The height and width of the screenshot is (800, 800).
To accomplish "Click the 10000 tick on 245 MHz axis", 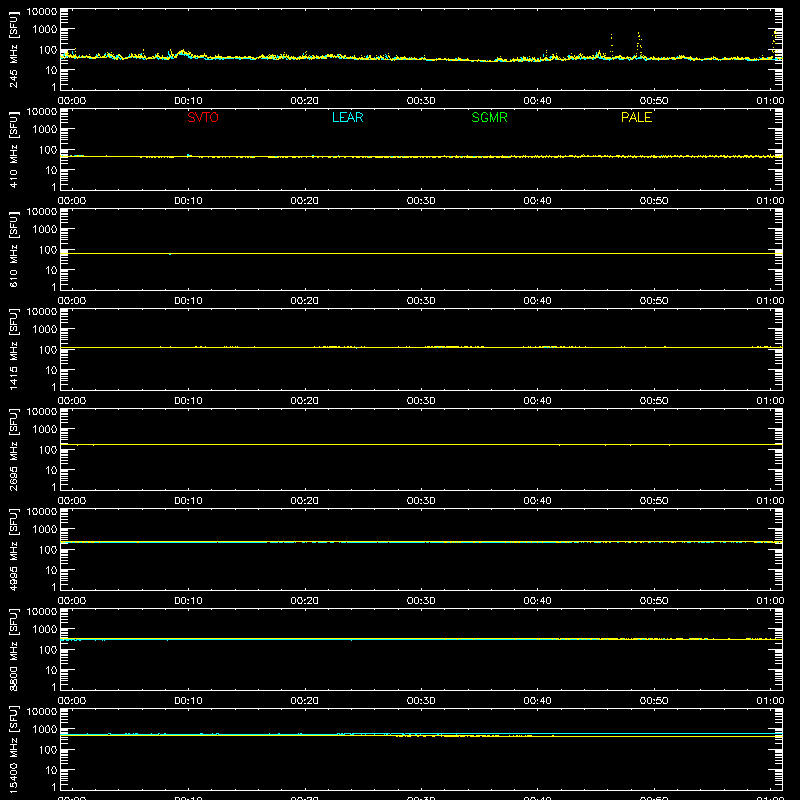I will click(x=42, y=12).
